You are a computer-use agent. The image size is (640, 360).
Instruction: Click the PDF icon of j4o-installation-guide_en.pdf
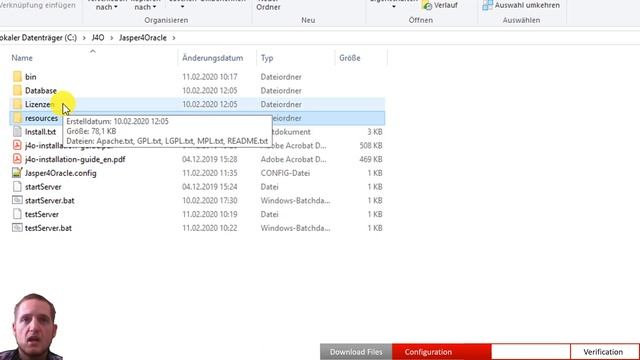coord(17,159)
